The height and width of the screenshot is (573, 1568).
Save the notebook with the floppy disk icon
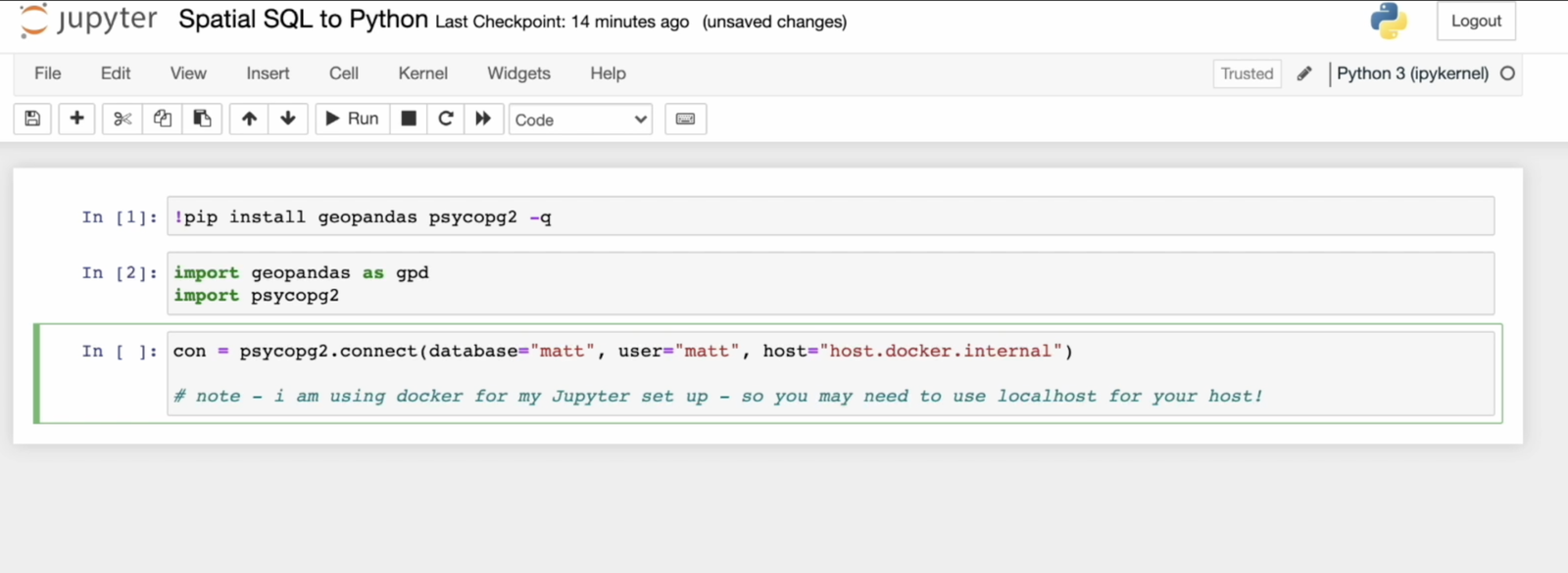coord(32,119)
